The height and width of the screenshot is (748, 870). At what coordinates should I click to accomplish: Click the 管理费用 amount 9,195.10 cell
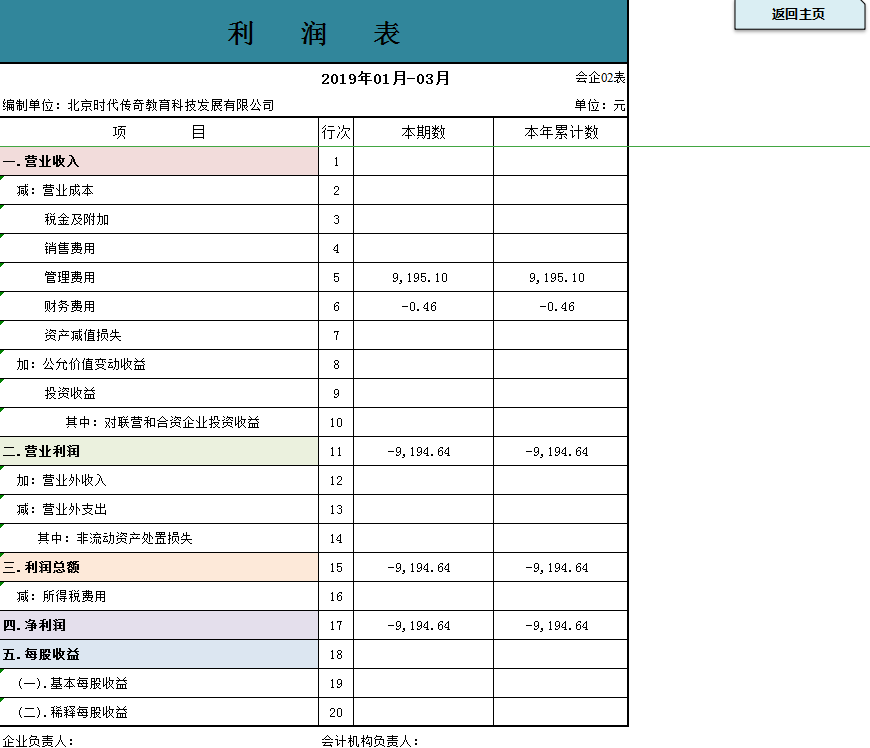coord(423,277)
